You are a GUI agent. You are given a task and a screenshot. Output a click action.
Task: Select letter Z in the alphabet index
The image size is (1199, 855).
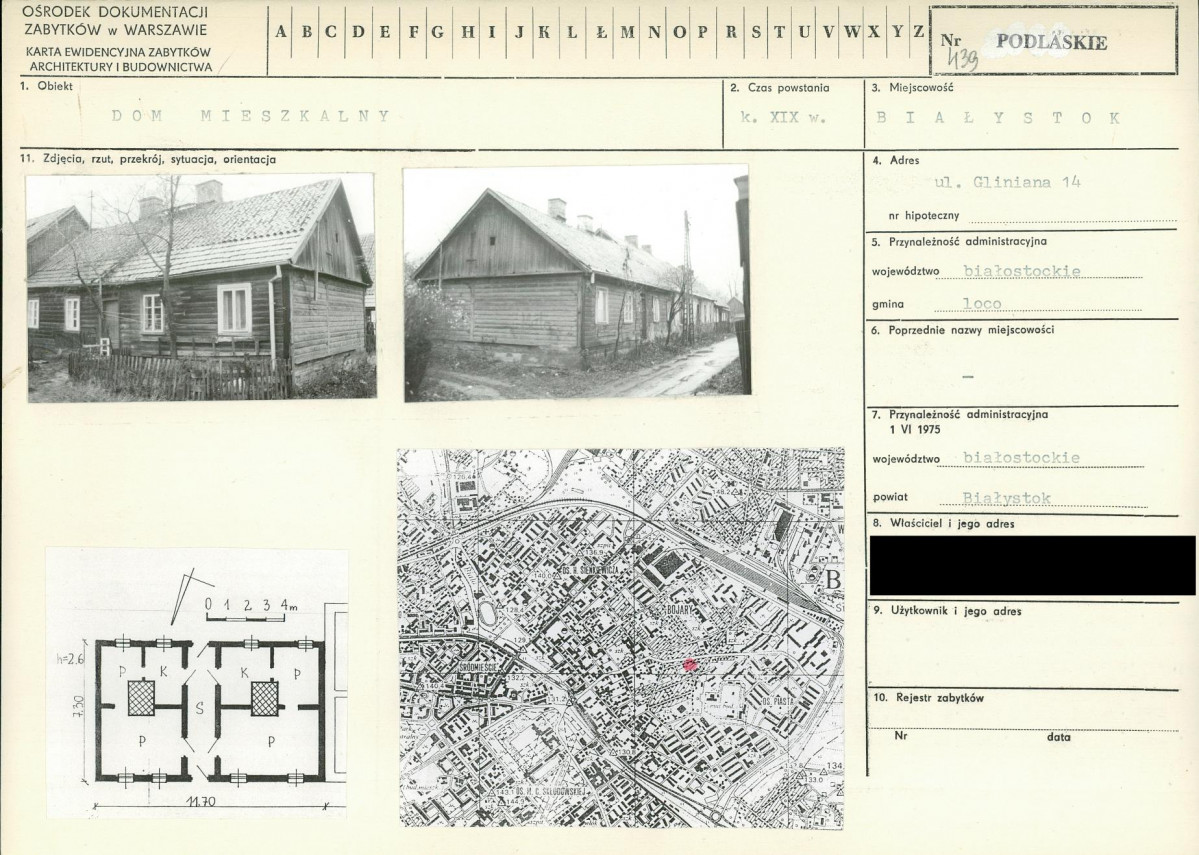point(918,31)
